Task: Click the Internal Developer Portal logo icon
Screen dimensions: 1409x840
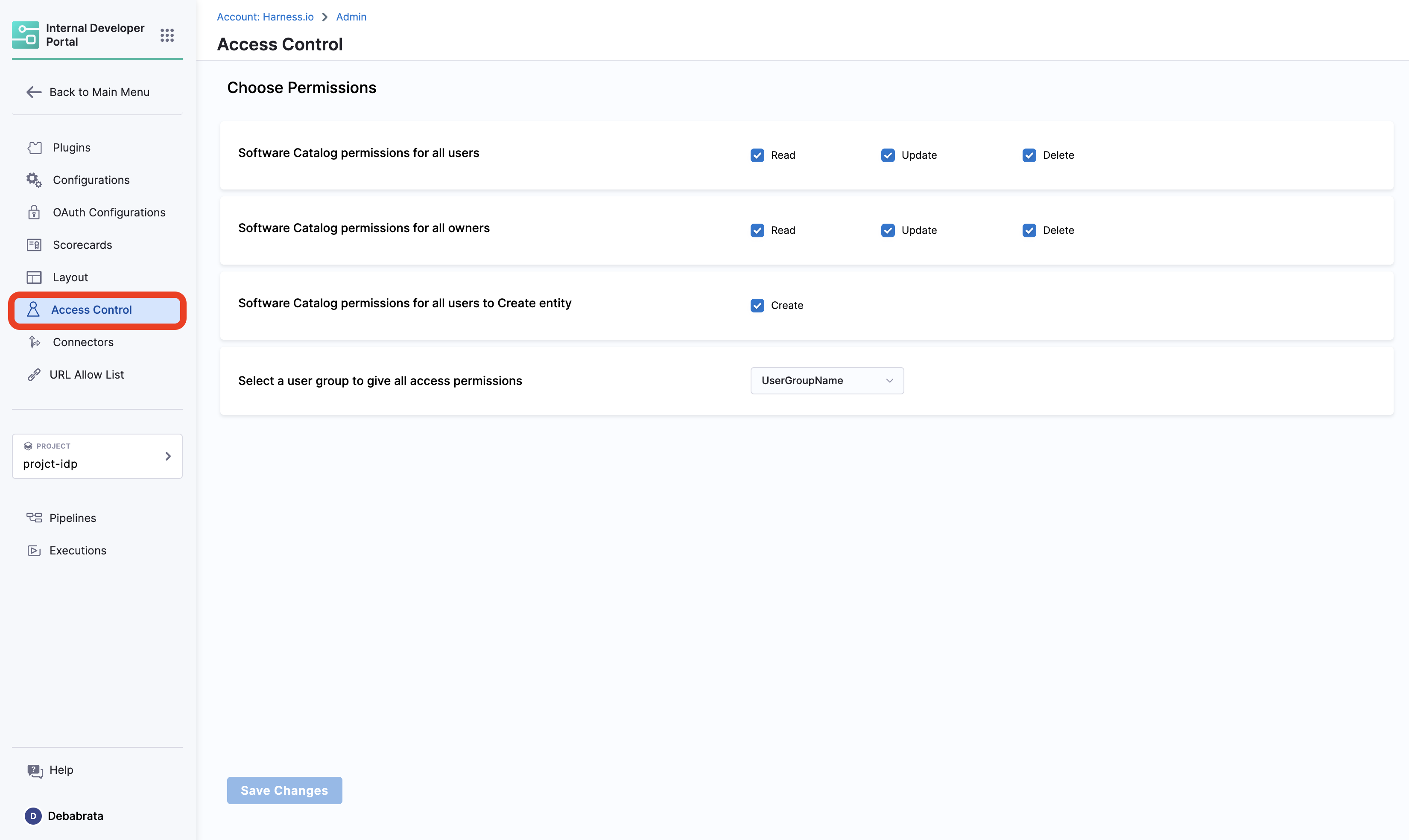Action: click(x=26, y=35)
